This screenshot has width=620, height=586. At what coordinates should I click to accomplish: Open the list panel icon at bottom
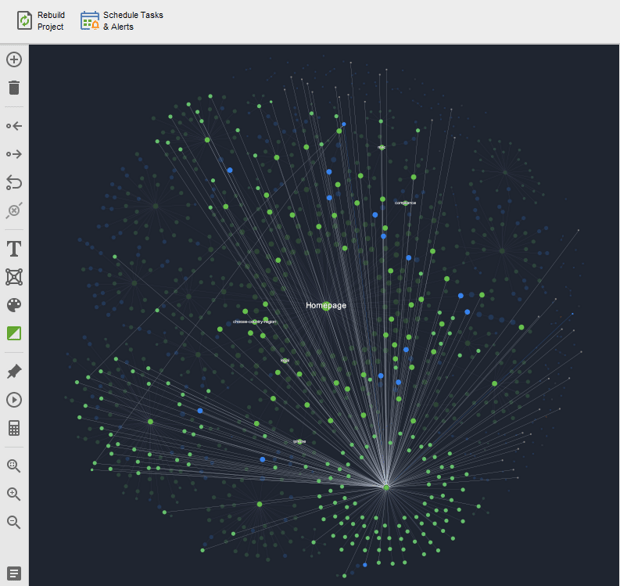pyautogui.click(x=14, y=573)
